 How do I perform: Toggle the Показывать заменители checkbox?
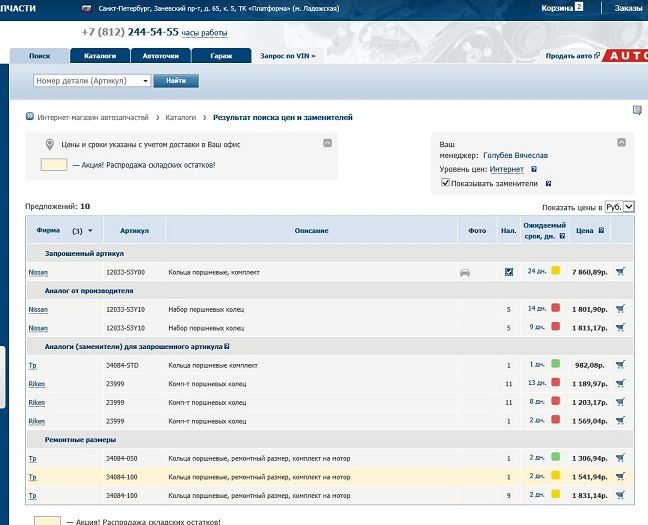pyautogui.click(x=445, y=184)
